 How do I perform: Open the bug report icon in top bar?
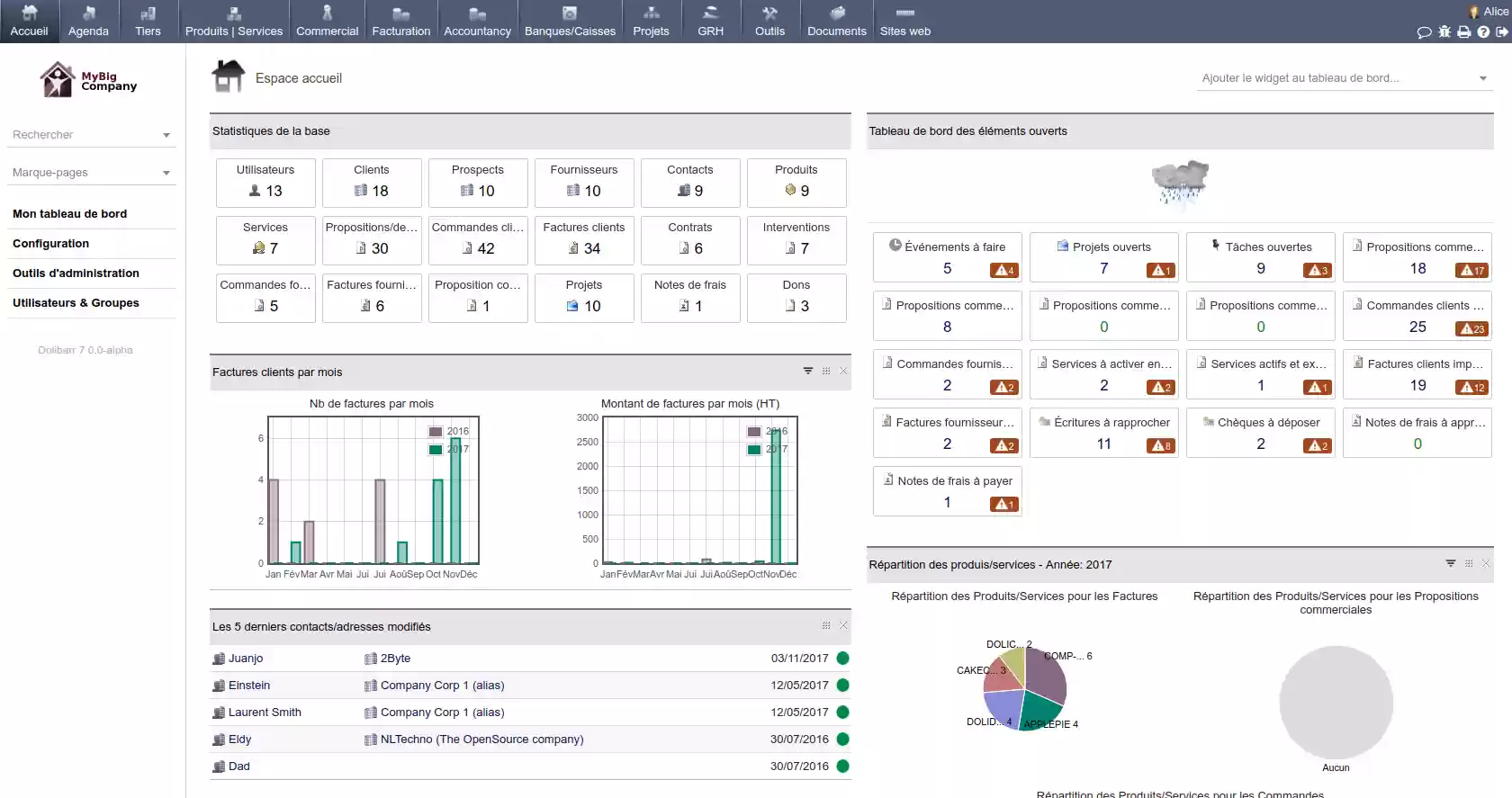pos(1444,31)
